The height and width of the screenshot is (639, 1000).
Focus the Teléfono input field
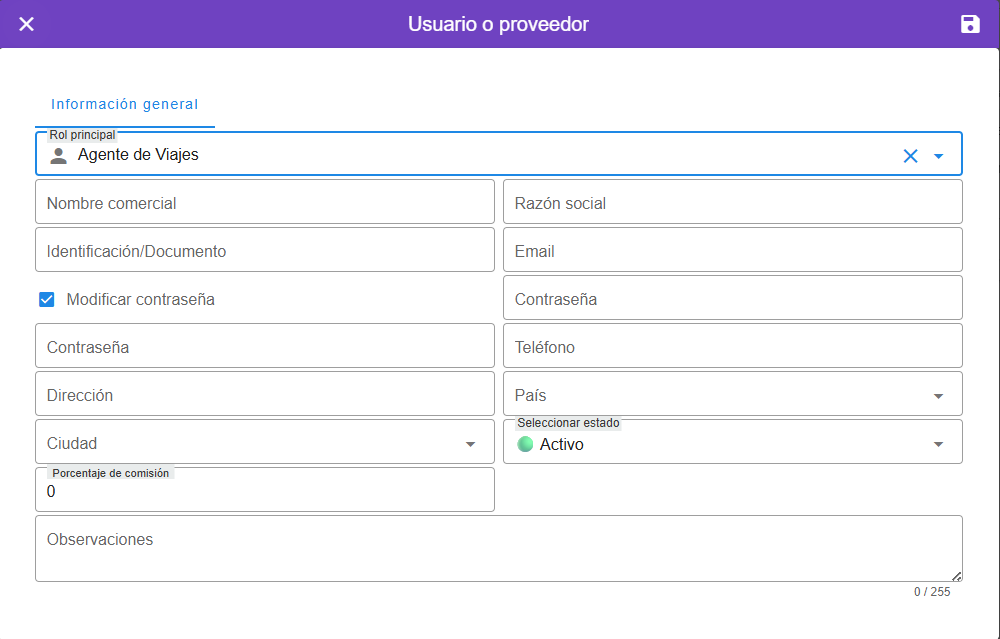[732, 347]
